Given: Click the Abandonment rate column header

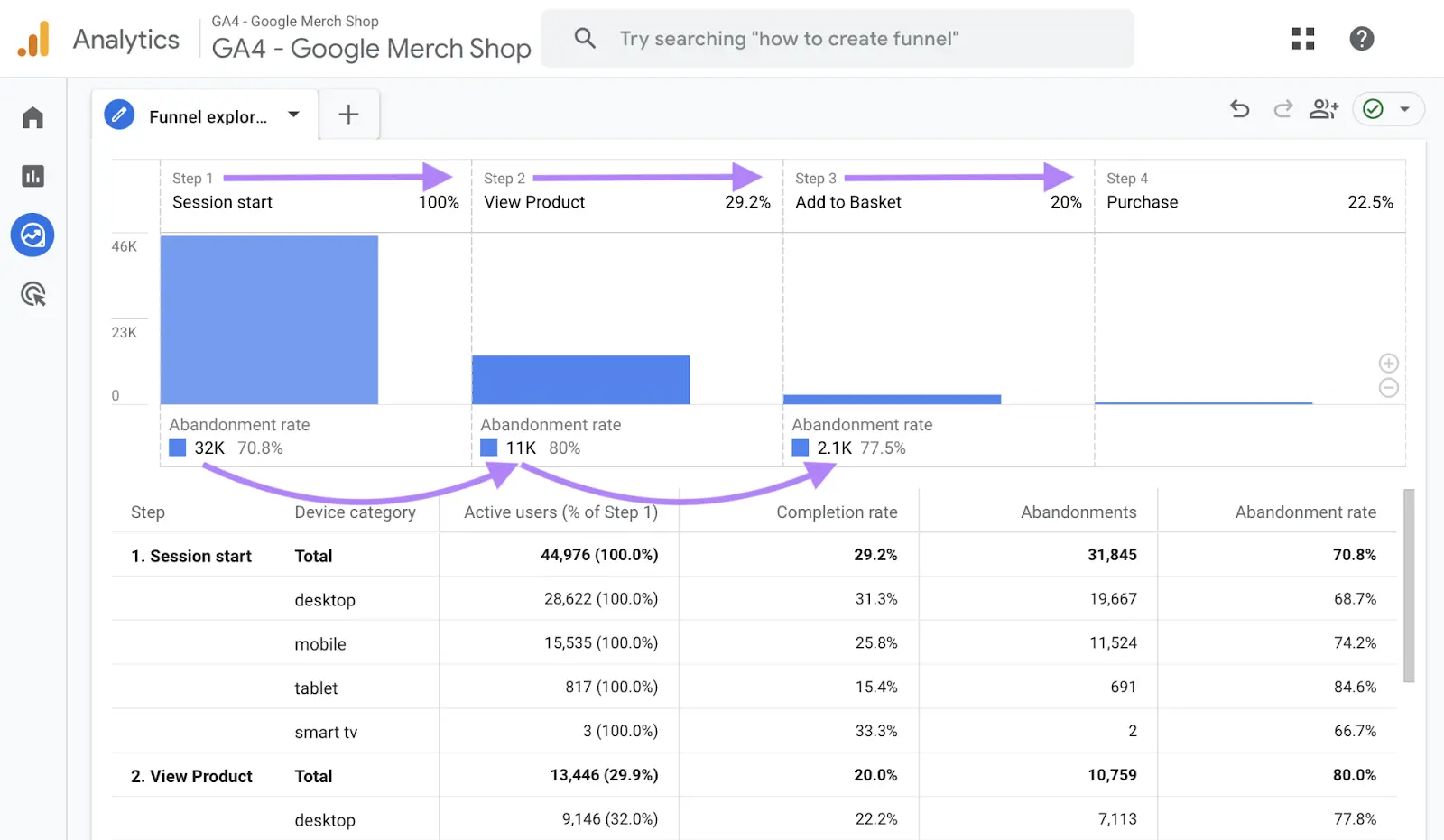Looking at the screenshot, I should [x=1305, y=512].
